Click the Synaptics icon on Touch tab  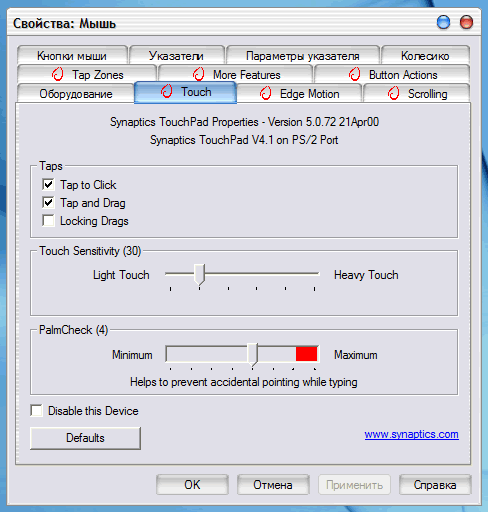pyautogui.click(x=166, y=91)
